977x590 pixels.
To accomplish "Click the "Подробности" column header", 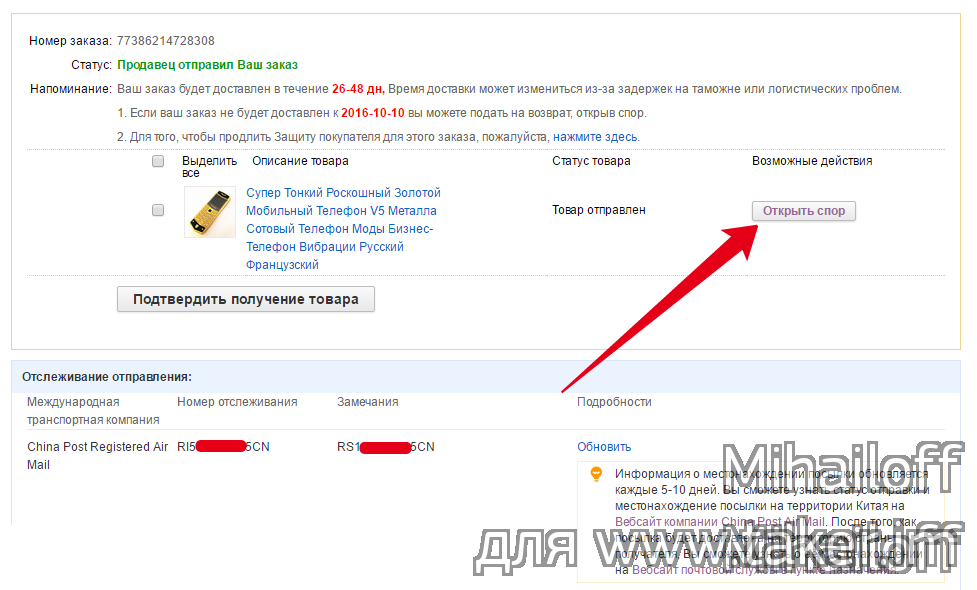I will coord(614,402).
